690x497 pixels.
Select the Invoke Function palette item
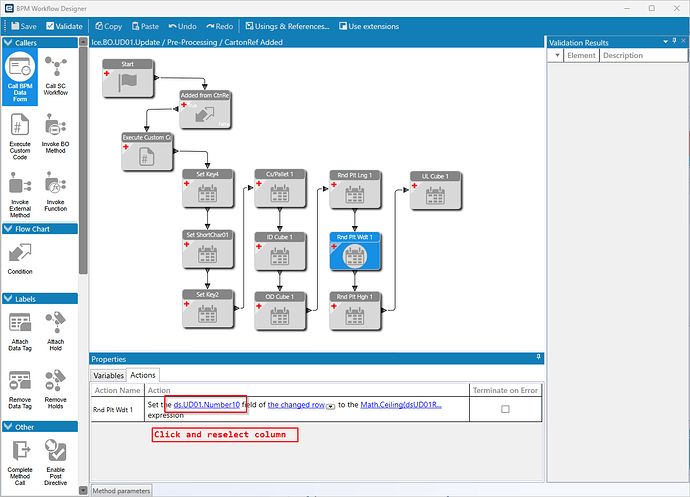pyautogui.click(x=55, y=191)
